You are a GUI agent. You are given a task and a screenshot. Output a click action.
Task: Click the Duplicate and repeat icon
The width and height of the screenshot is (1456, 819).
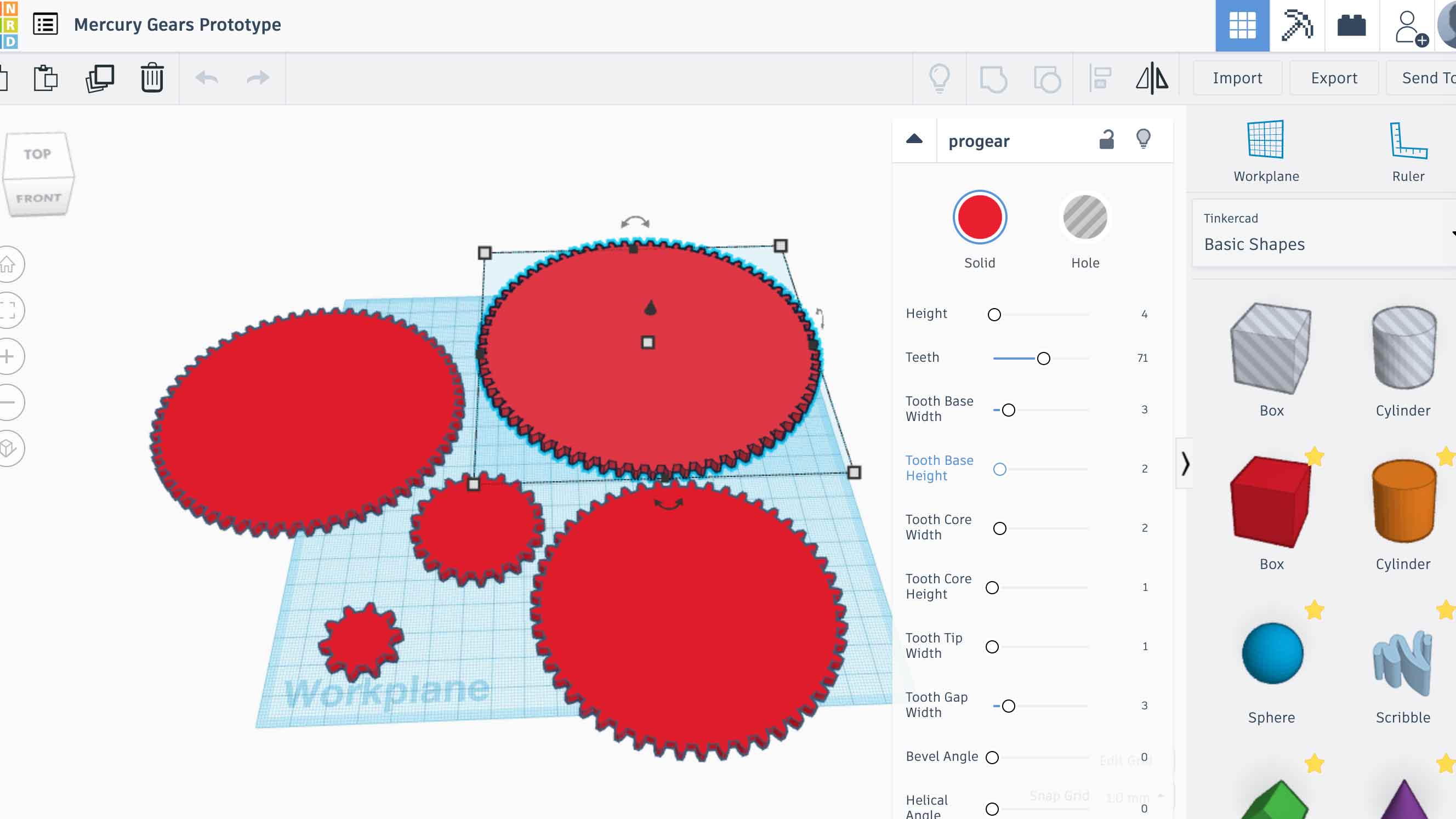coord(100,78)
